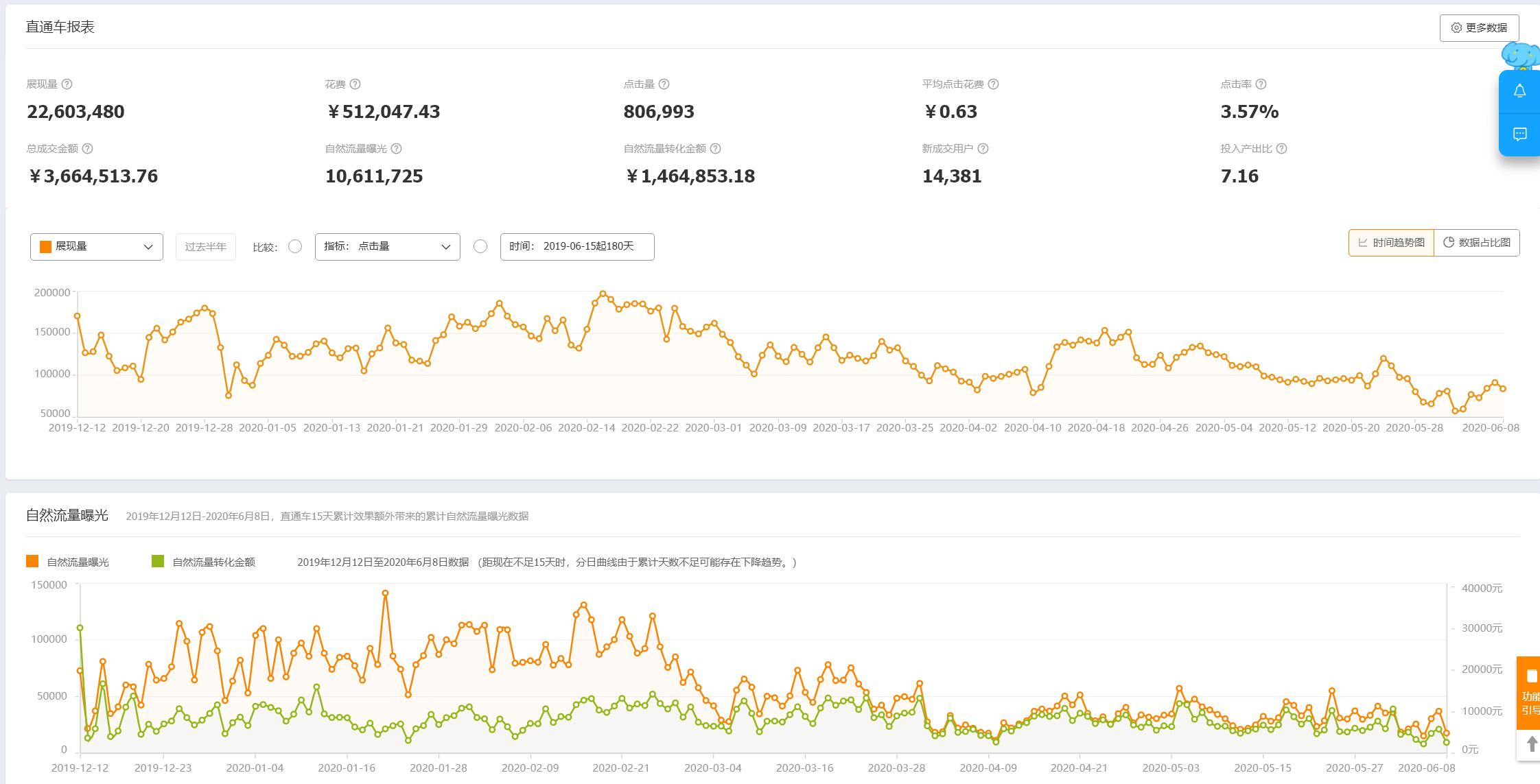Image resolution: width=1540 pixels, height=784 pixels.
Task: Click help icon beside 花费 metric
Action: (x=355, y=84)
